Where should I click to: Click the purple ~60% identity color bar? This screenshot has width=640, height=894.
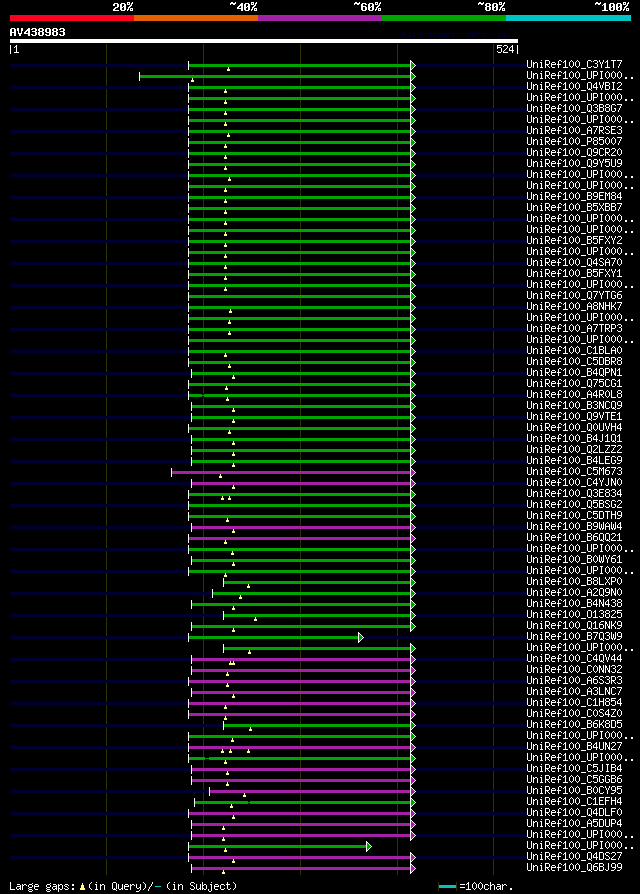coord(320,18)
